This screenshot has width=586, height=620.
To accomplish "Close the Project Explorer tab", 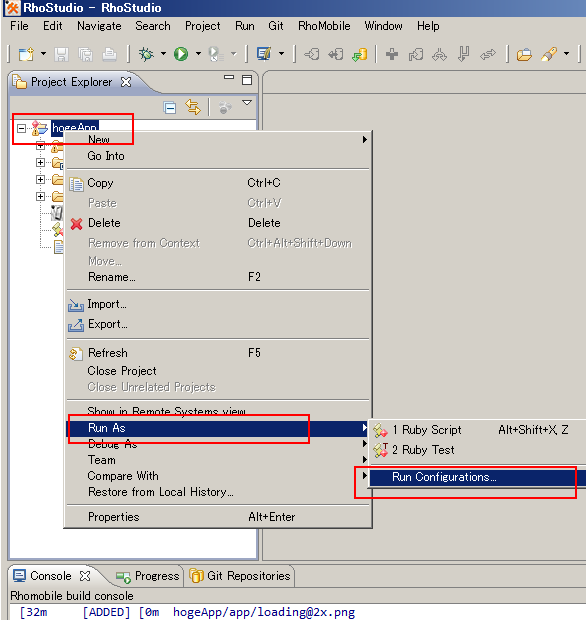I will point(126,82).
